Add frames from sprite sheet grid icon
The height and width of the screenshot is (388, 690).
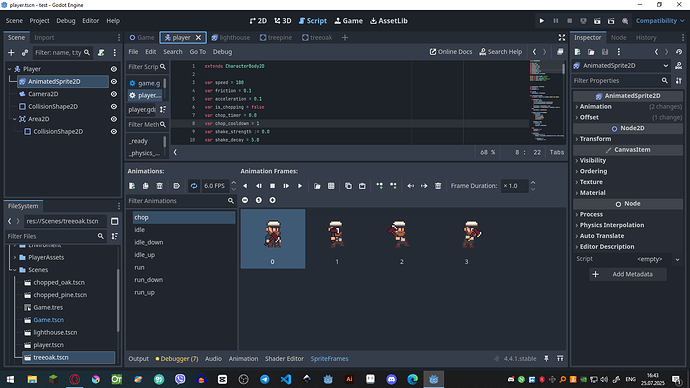pyautogui.click(x=331, y=186)
